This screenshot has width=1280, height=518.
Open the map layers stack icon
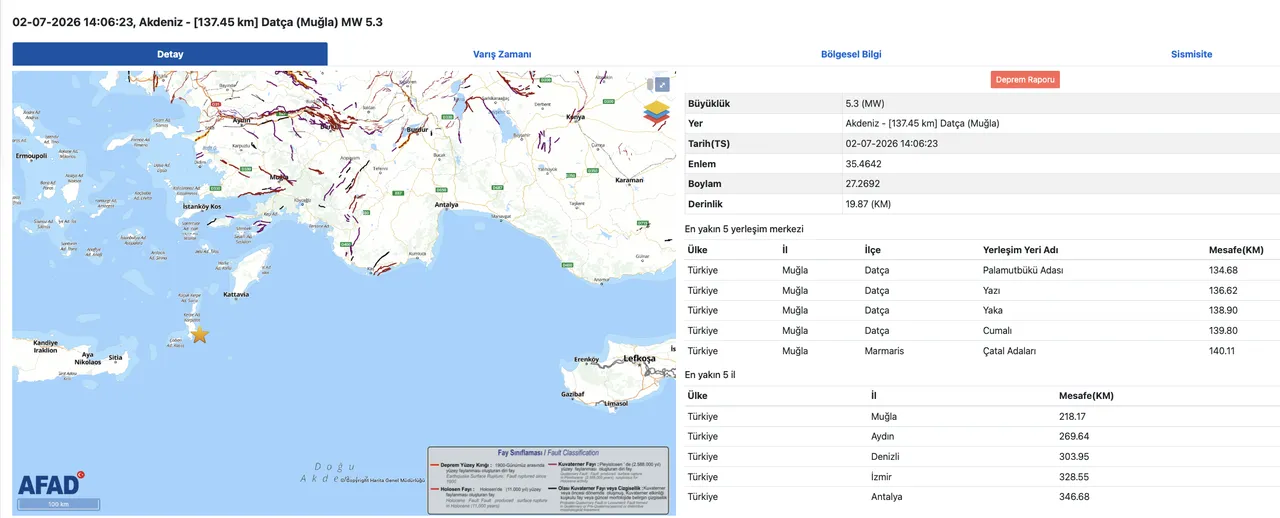pyautogui.click(x=657, y=113)
